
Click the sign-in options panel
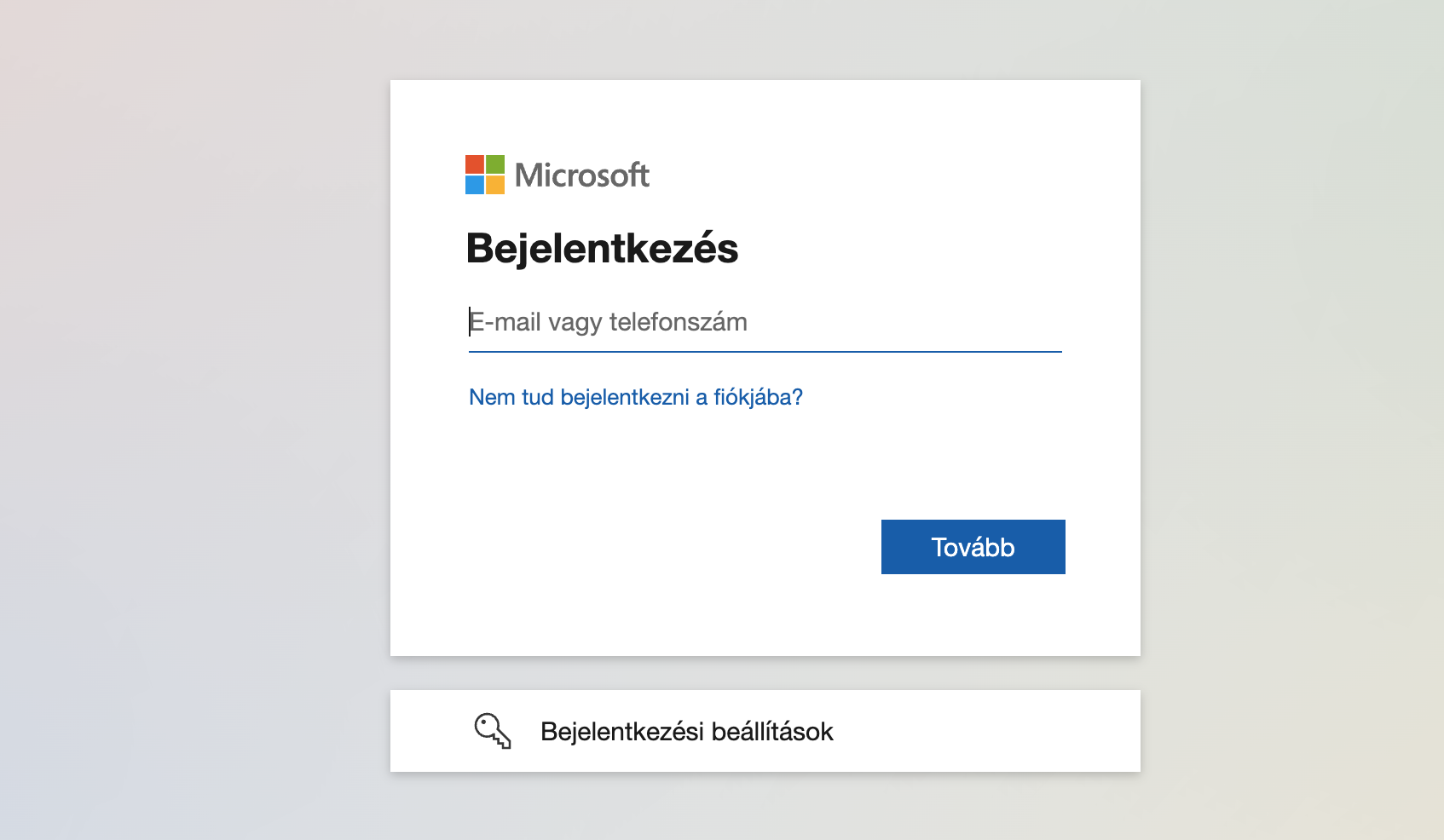click(765, 730)
